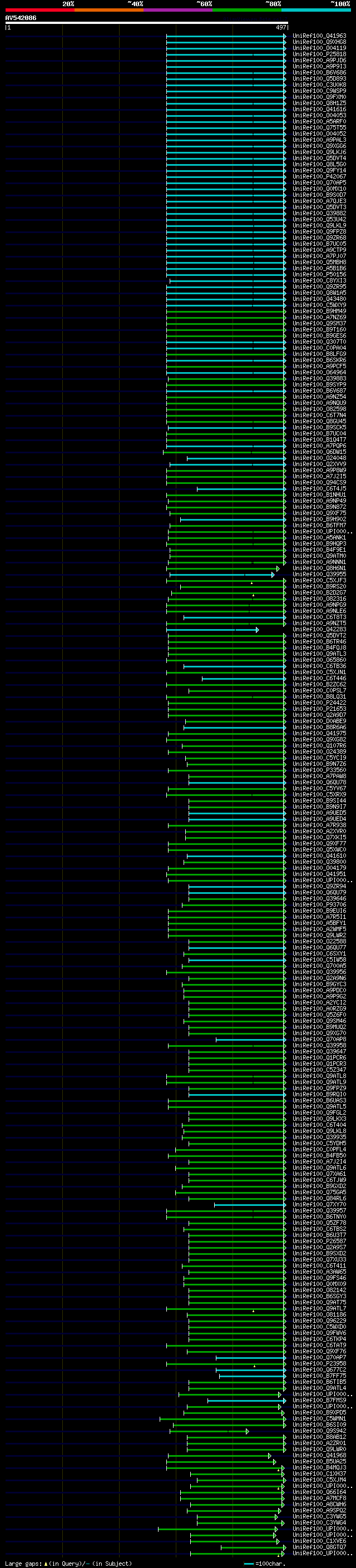Image resolution: width=356 pixels, height=1568 pixels.
Task: Click the hit label UniRef100_O04179
Action: (319, 869)
